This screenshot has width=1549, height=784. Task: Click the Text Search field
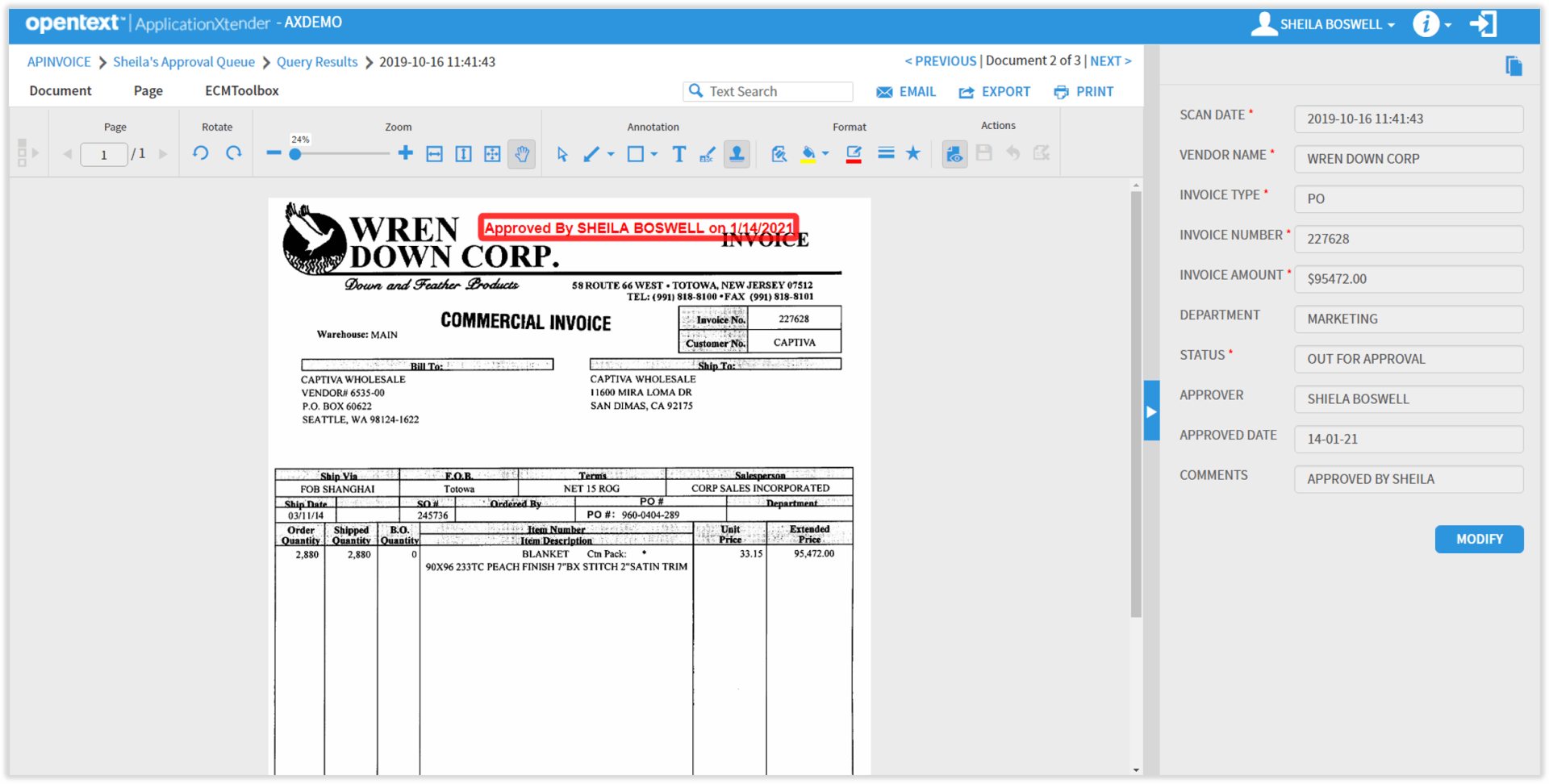coord(768,92)
